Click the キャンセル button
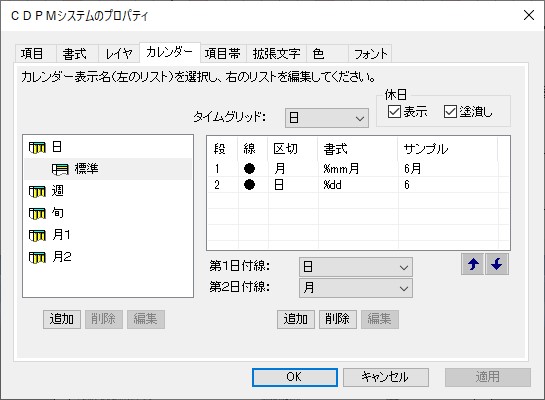 pyautogui.click(x=386, y=377)
